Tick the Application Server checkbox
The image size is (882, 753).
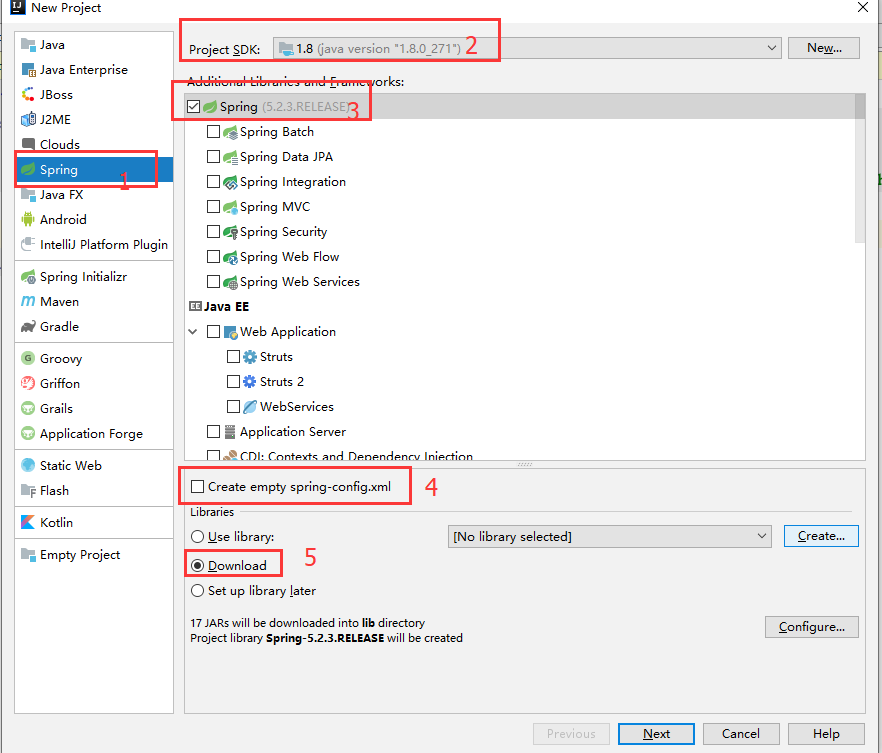[213, 431]
